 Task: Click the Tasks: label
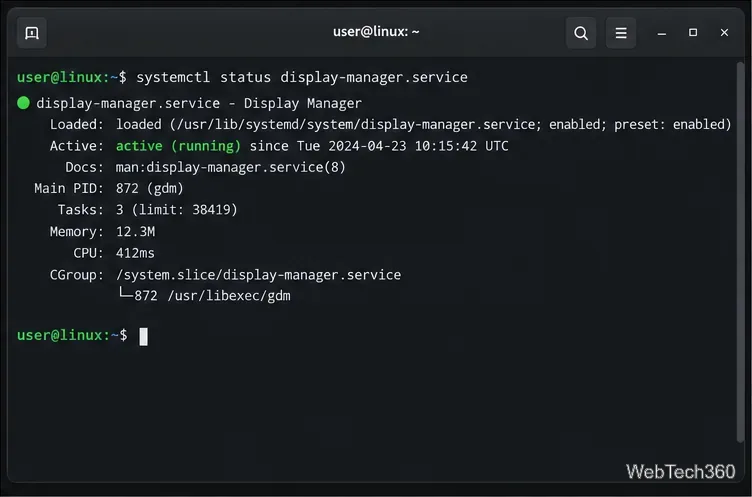(x=81, y=210)
